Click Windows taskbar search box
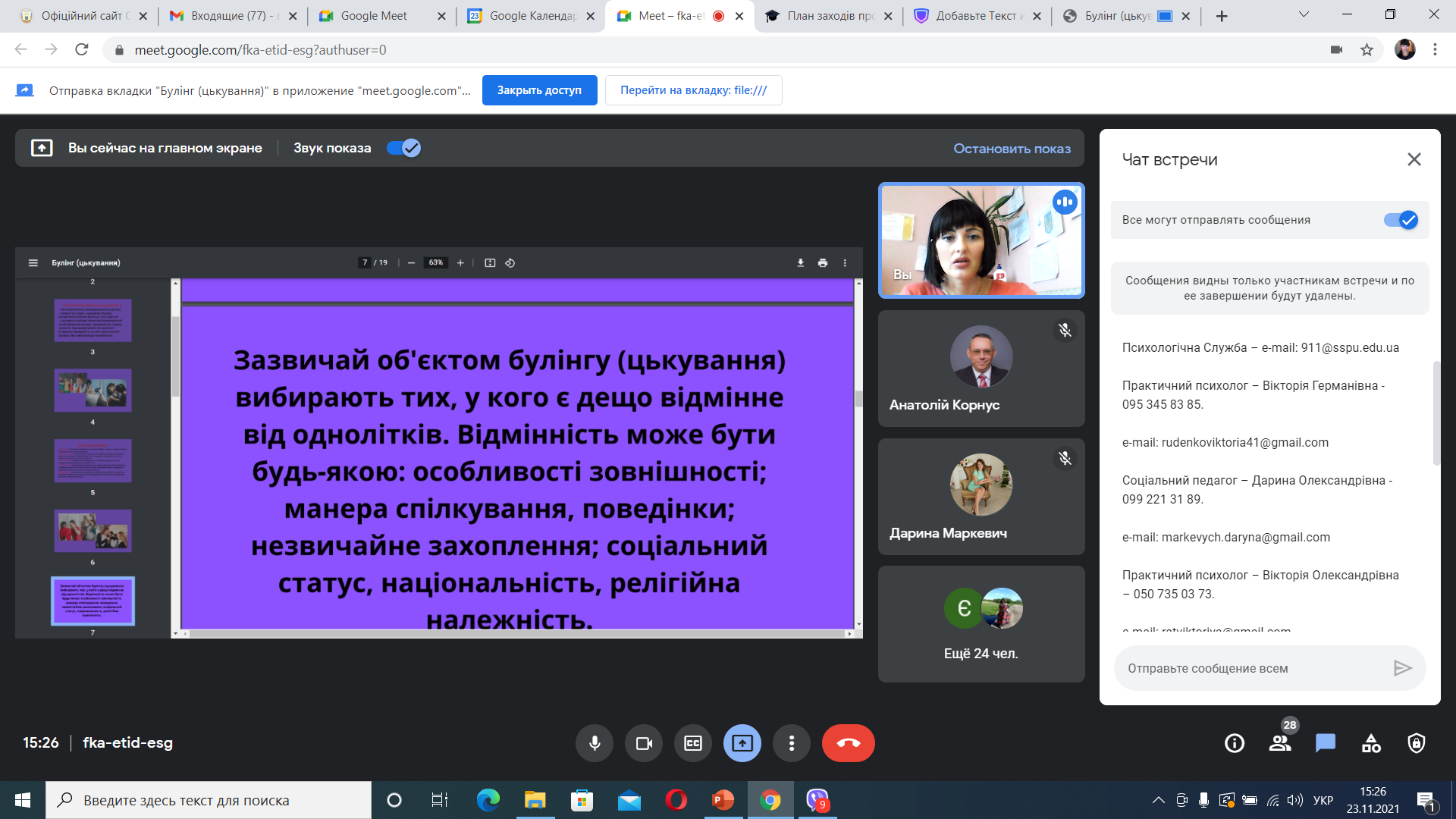Screen dimensions: 1456x819 coord(209,800)
